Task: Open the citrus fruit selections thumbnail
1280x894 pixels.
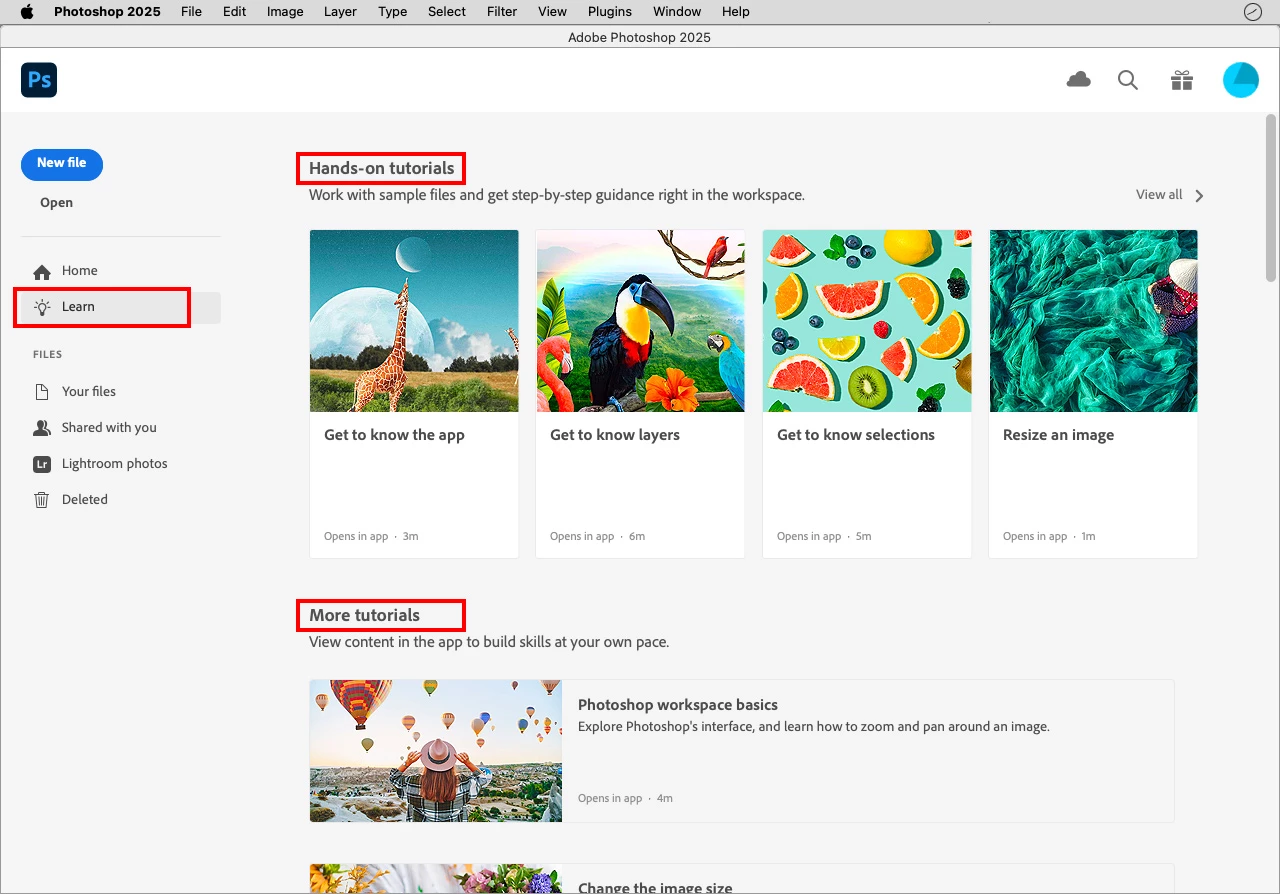Action: click(x=867, y=321)
